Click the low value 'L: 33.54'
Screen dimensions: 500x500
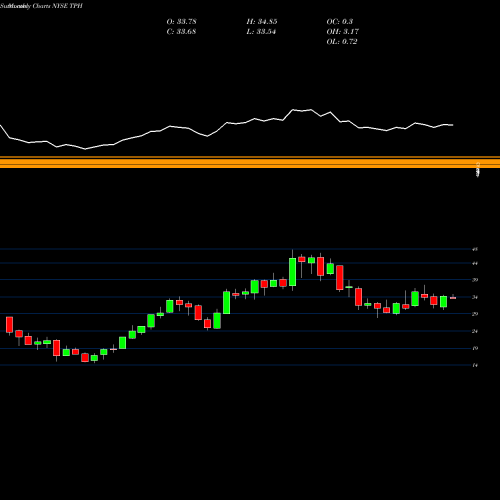click(x=261, y=32)
